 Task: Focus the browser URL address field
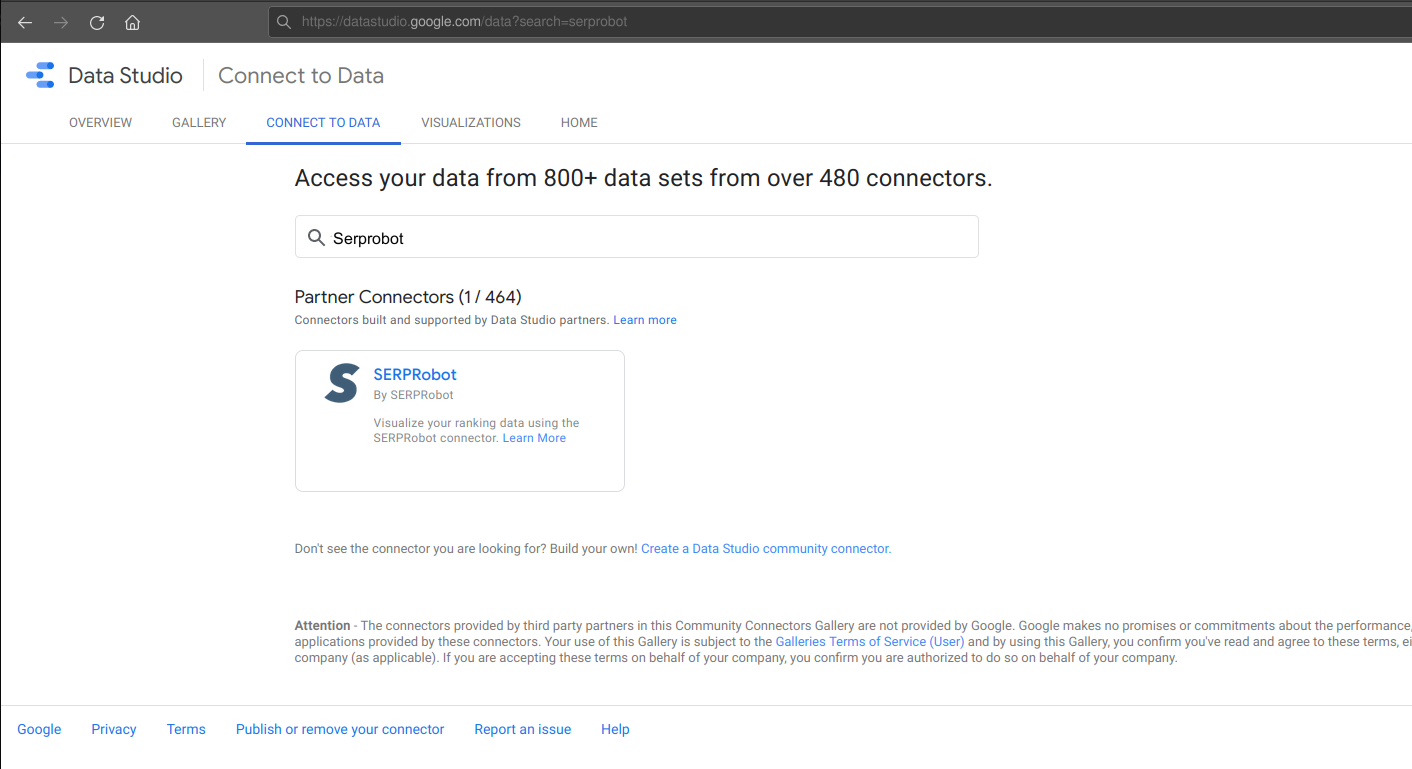click(840, 21)
